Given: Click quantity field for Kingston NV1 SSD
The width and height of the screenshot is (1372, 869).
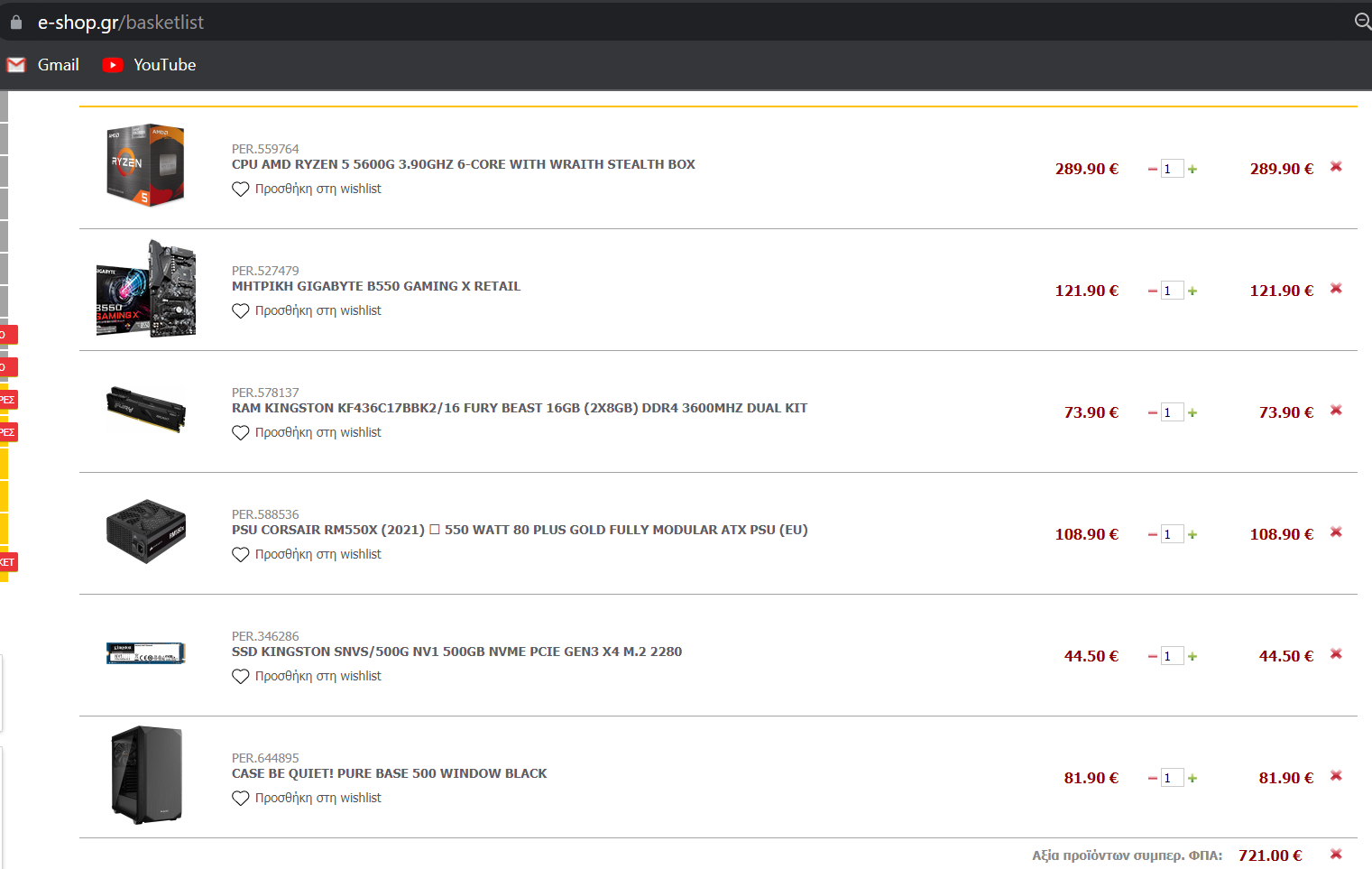Looking at the screenshot, I should [1172, 656].
